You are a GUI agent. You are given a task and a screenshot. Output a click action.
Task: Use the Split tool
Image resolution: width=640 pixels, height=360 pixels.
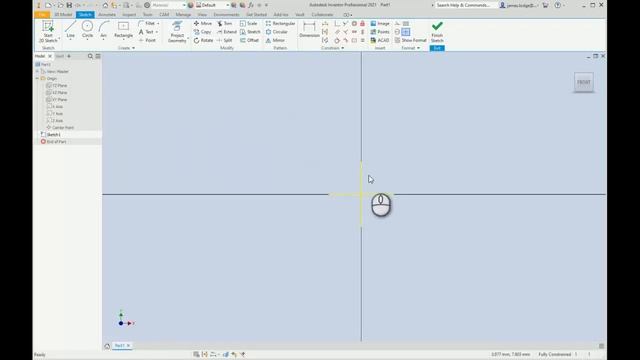[x=224, y=40]
